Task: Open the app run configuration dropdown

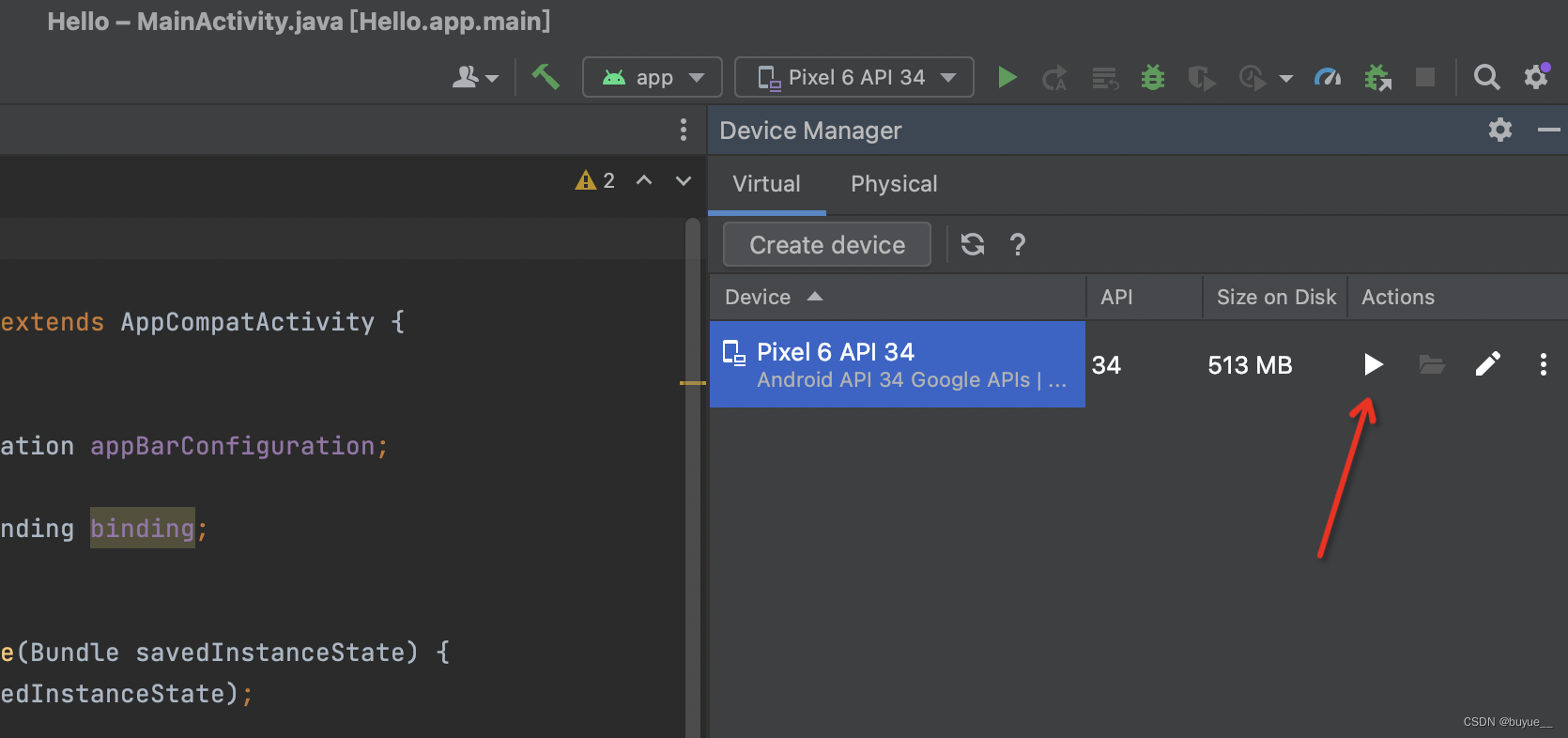Action: [653, 77]
